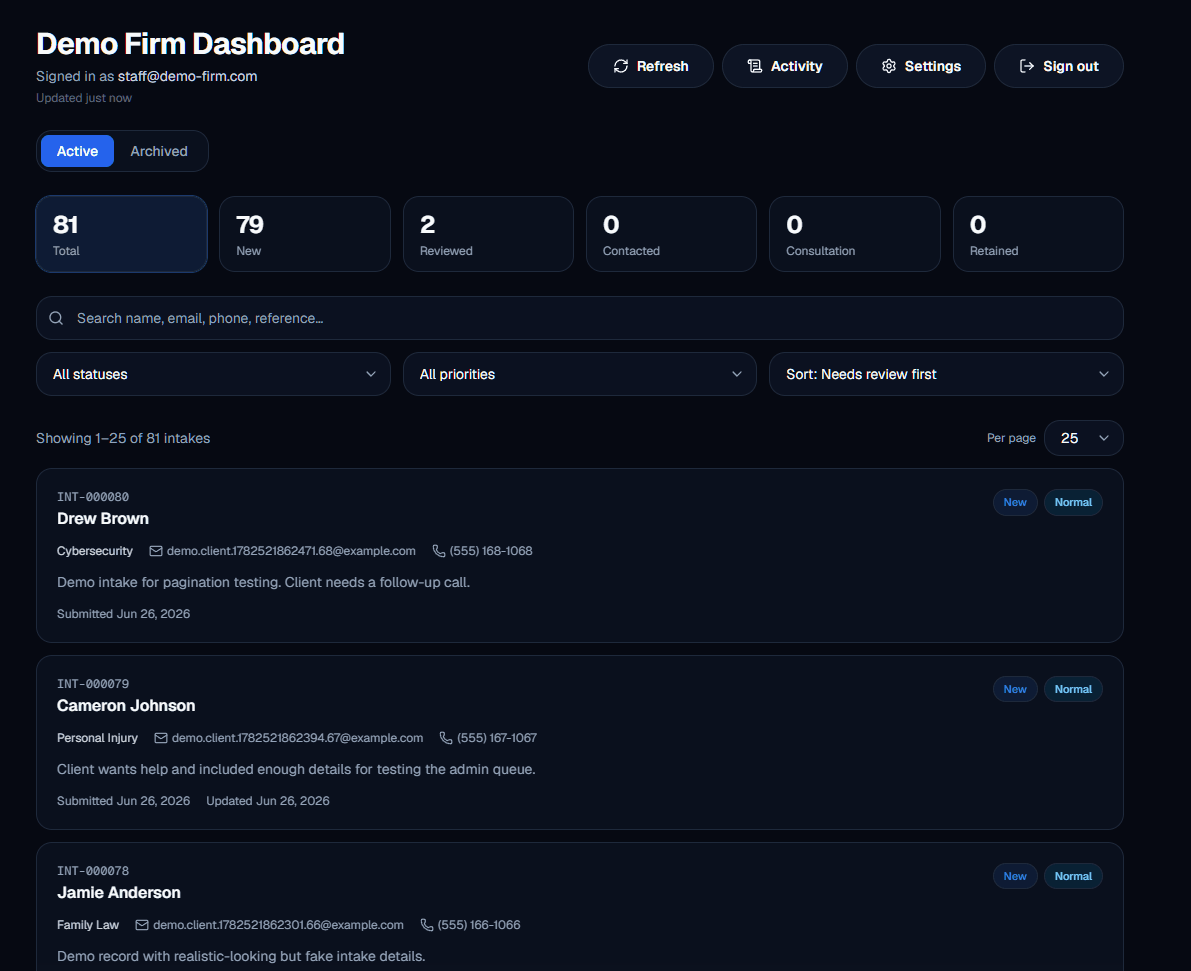Click the phone icon on Drew Brown's card
This screenshot has height=971, width=1191.
pyautogui.click(x=439, y=551)
